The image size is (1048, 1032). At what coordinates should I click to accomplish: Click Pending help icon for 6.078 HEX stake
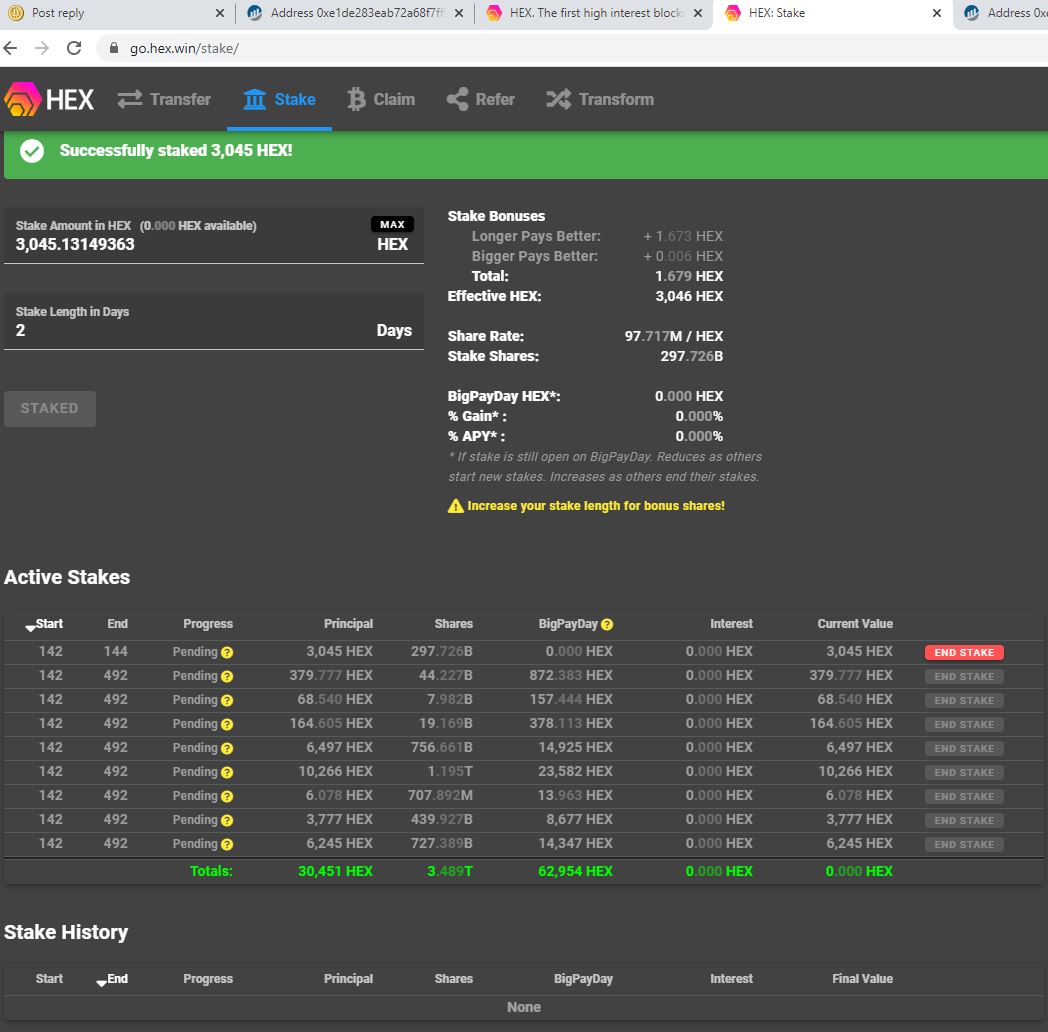227,797
